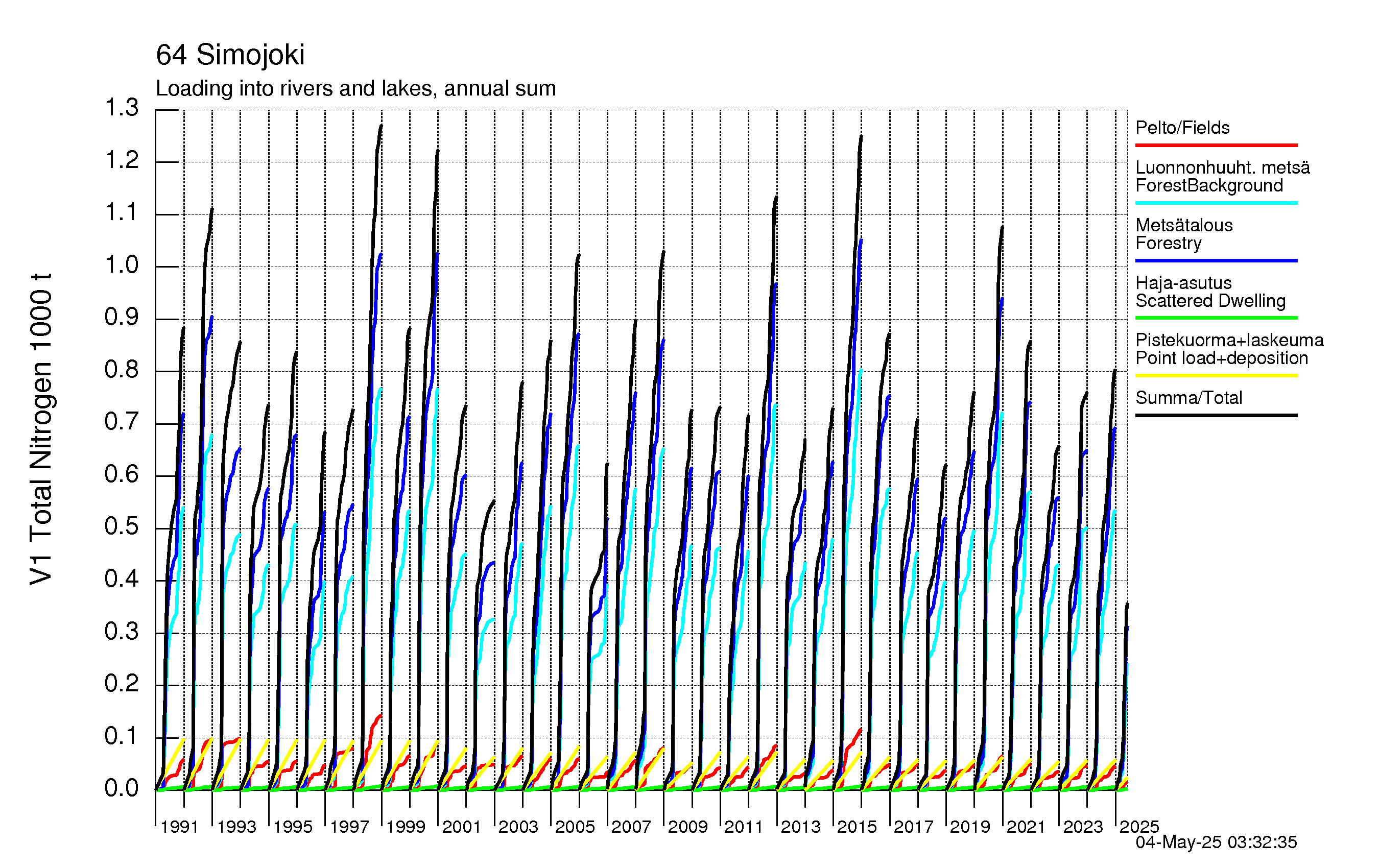
Task: Click the y-axis value 1.2
Action: tap(122, 160)
